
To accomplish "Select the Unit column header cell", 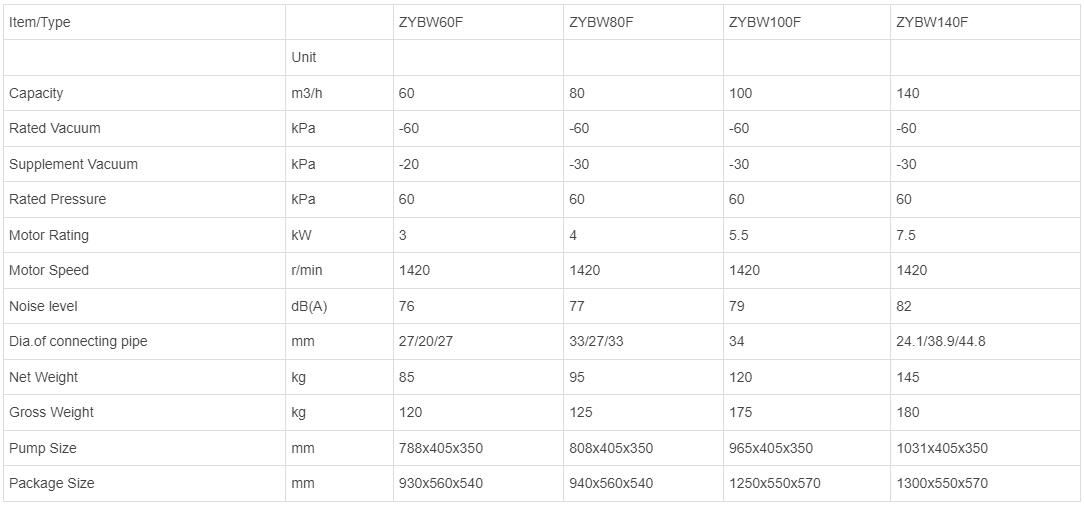I will coord(304,57).
